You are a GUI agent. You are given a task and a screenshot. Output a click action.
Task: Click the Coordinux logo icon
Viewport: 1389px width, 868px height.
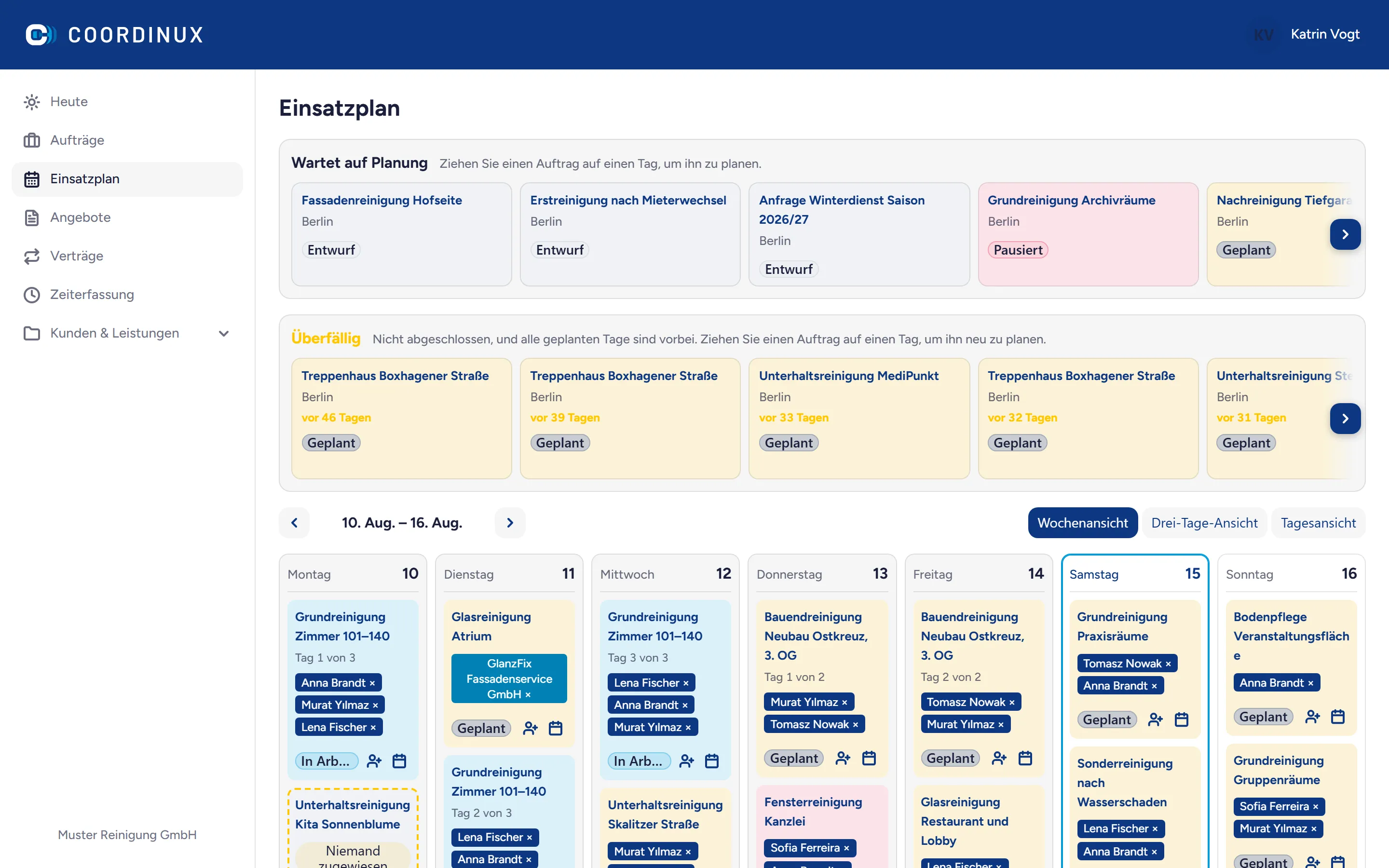coord(41,34)
